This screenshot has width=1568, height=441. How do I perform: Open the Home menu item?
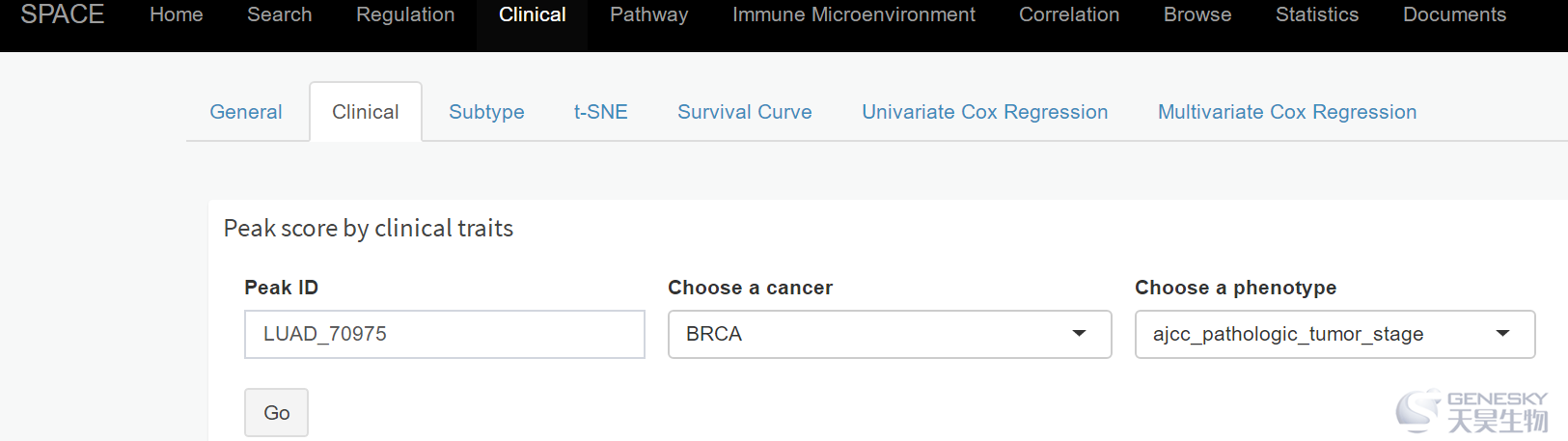[177, 15]
